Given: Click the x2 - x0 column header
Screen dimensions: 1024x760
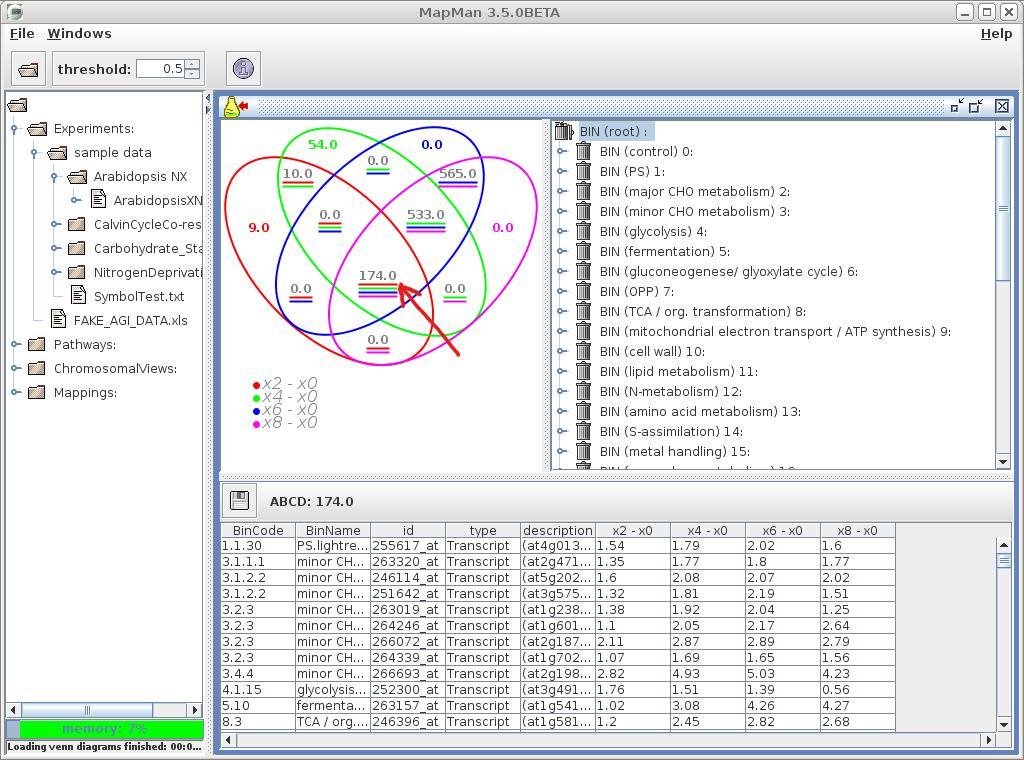Looking at the screenshot, I should pyautogui.click(x=633, y=530).
